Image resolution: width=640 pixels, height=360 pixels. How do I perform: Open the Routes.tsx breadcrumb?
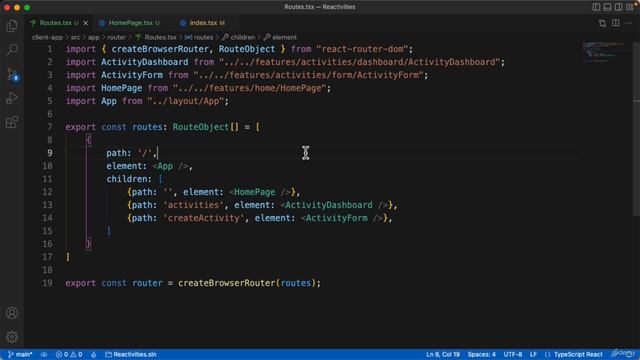[156, 37]
